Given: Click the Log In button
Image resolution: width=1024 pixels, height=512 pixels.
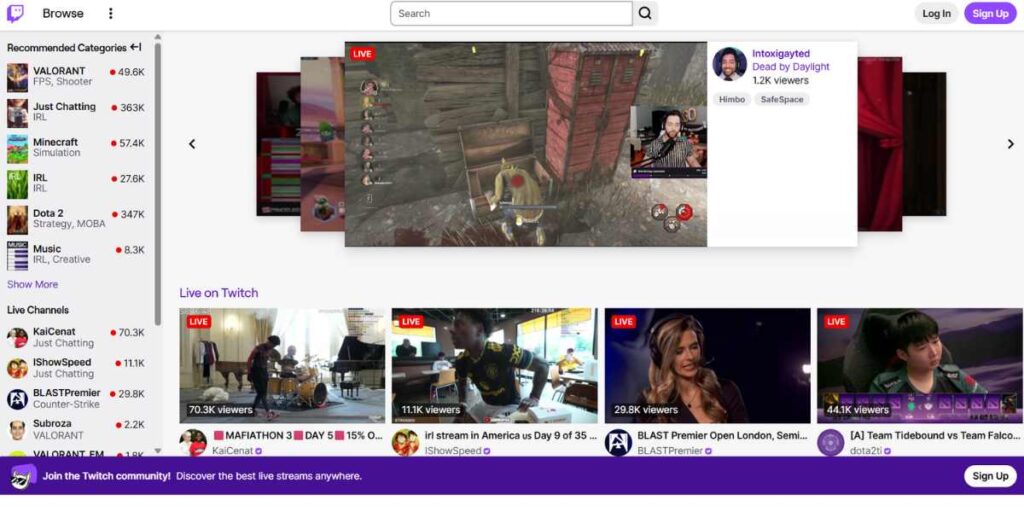Looking at the screenshot, I should (x=936, y=13).
